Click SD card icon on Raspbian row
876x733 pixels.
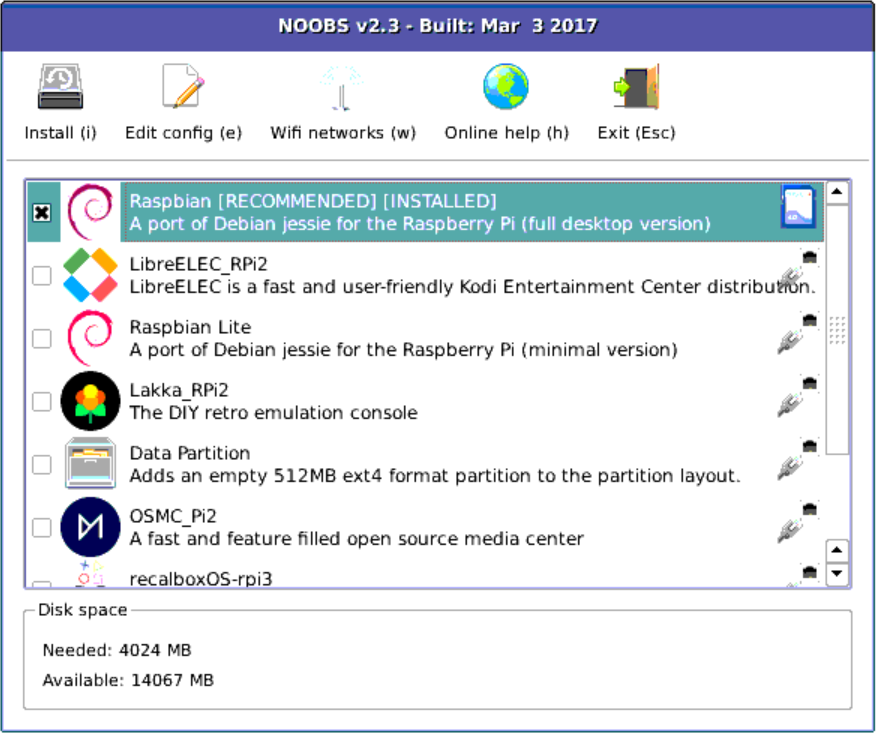pyautogui.click(x=798, y=208)
